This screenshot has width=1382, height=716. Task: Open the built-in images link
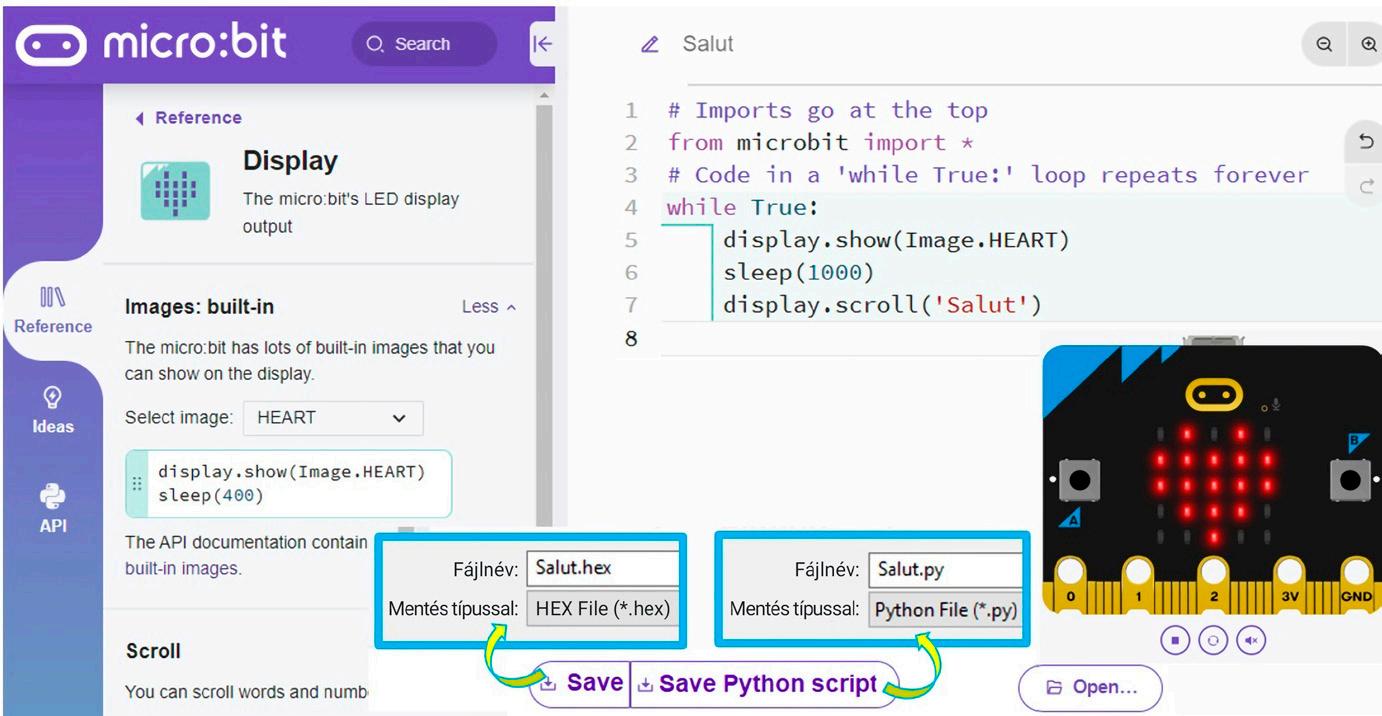click(x=182, y=568)
